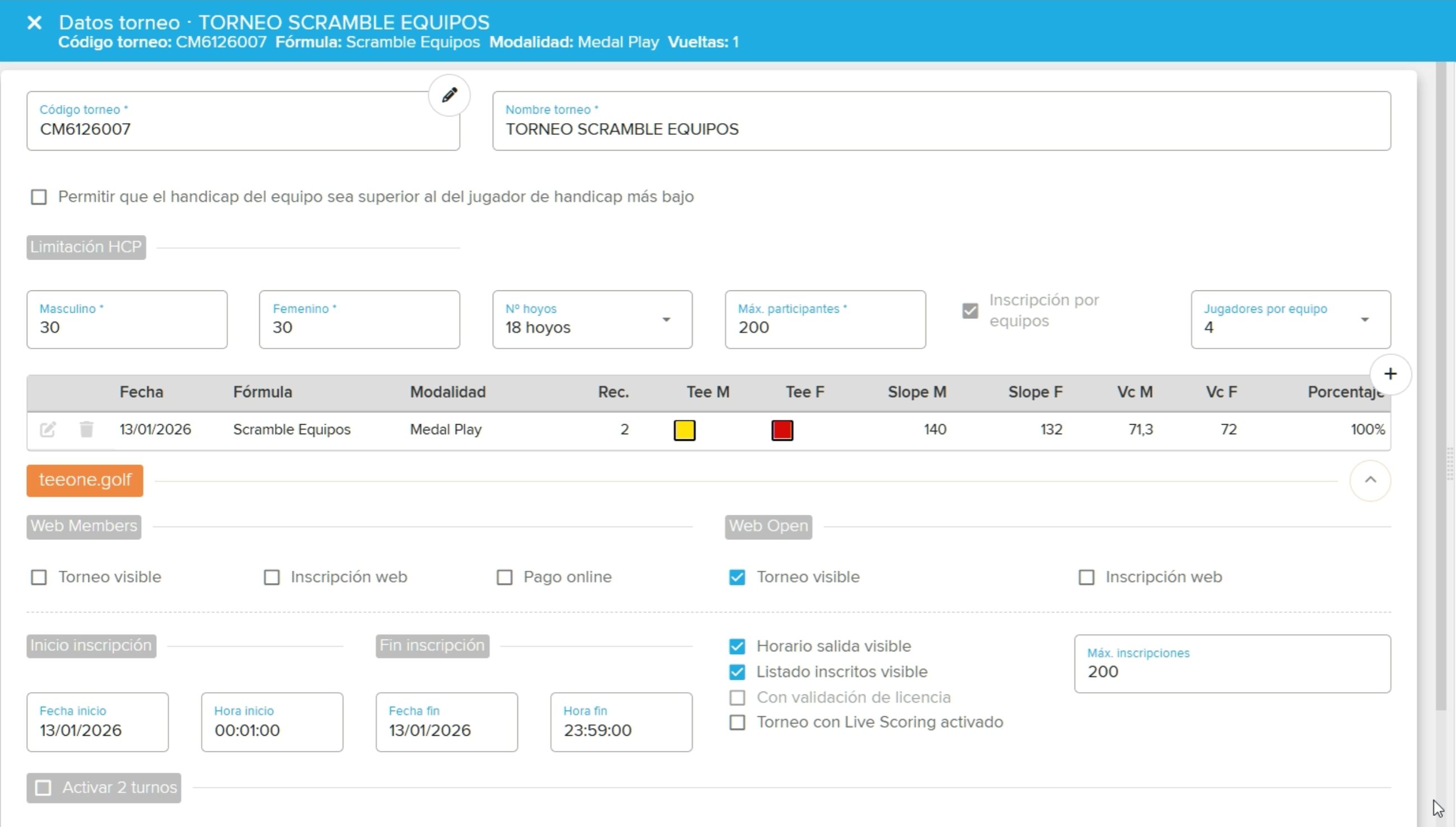Image resolution: width=1456 pixels, height=827 pixels.
Task: Toggle Pago online checkbox
Action: (x=504, y=577)
